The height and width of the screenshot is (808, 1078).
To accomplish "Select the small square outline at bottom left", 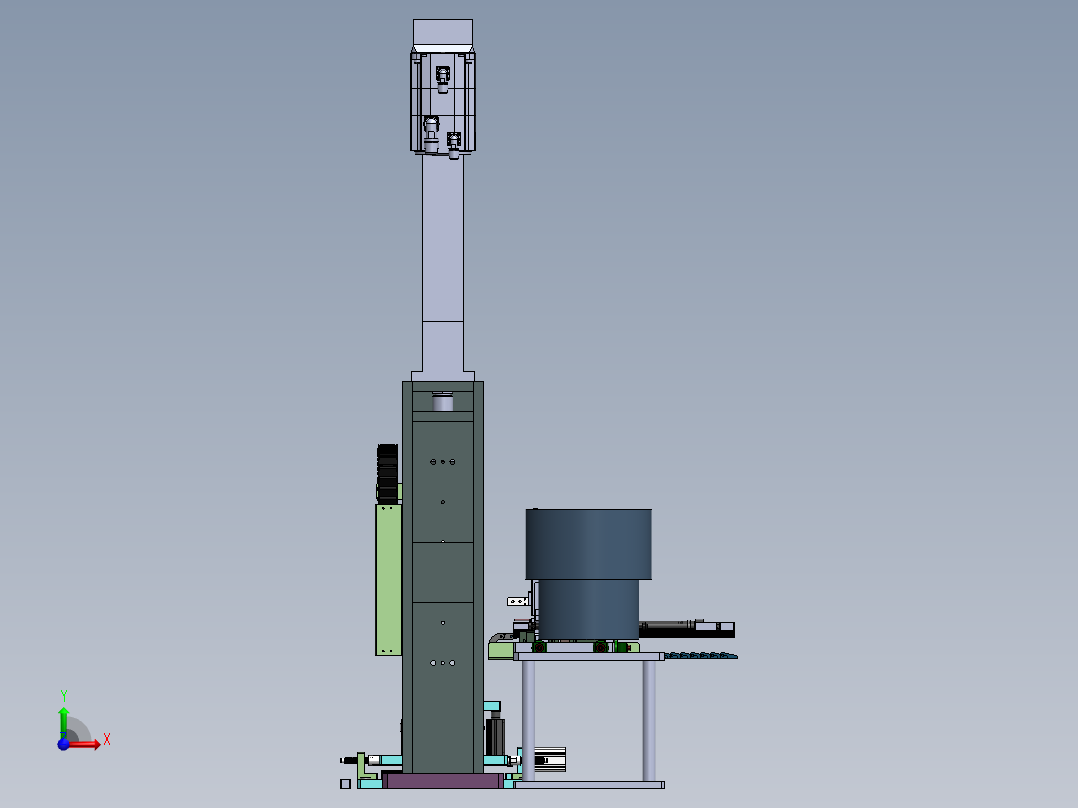I will (x=345, y=784).
